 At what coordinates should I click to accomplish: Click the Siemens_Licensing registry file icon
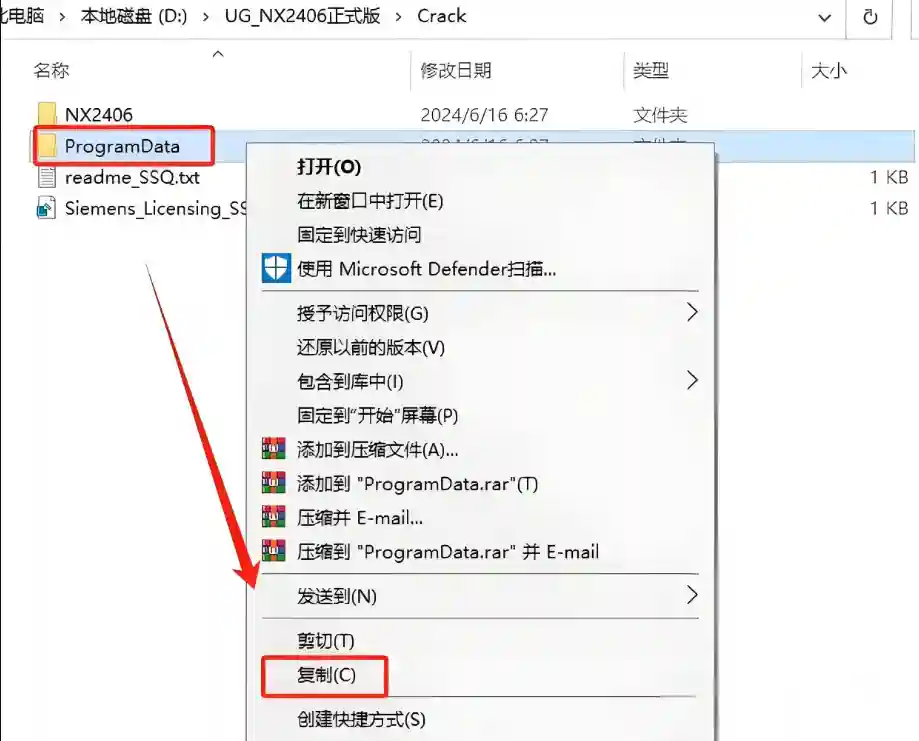(46, 208)
